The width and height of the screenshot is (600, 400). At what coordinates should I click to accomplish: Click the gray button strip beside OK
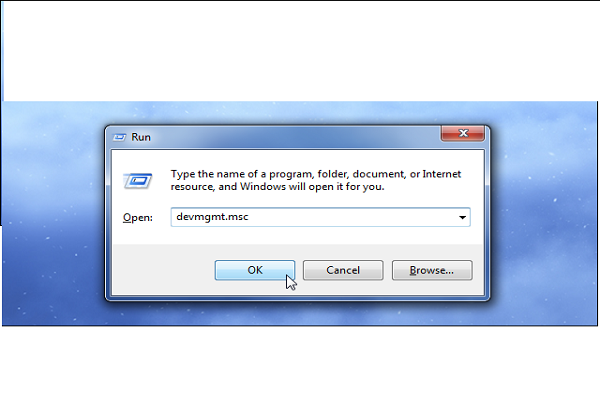pos(163,270)
